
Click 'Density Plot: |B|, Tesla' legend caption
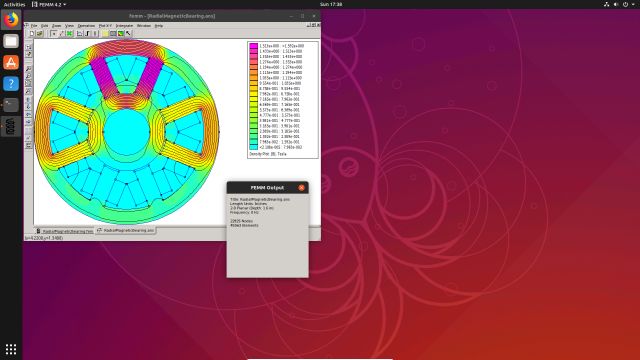click(x=268, y=154)
